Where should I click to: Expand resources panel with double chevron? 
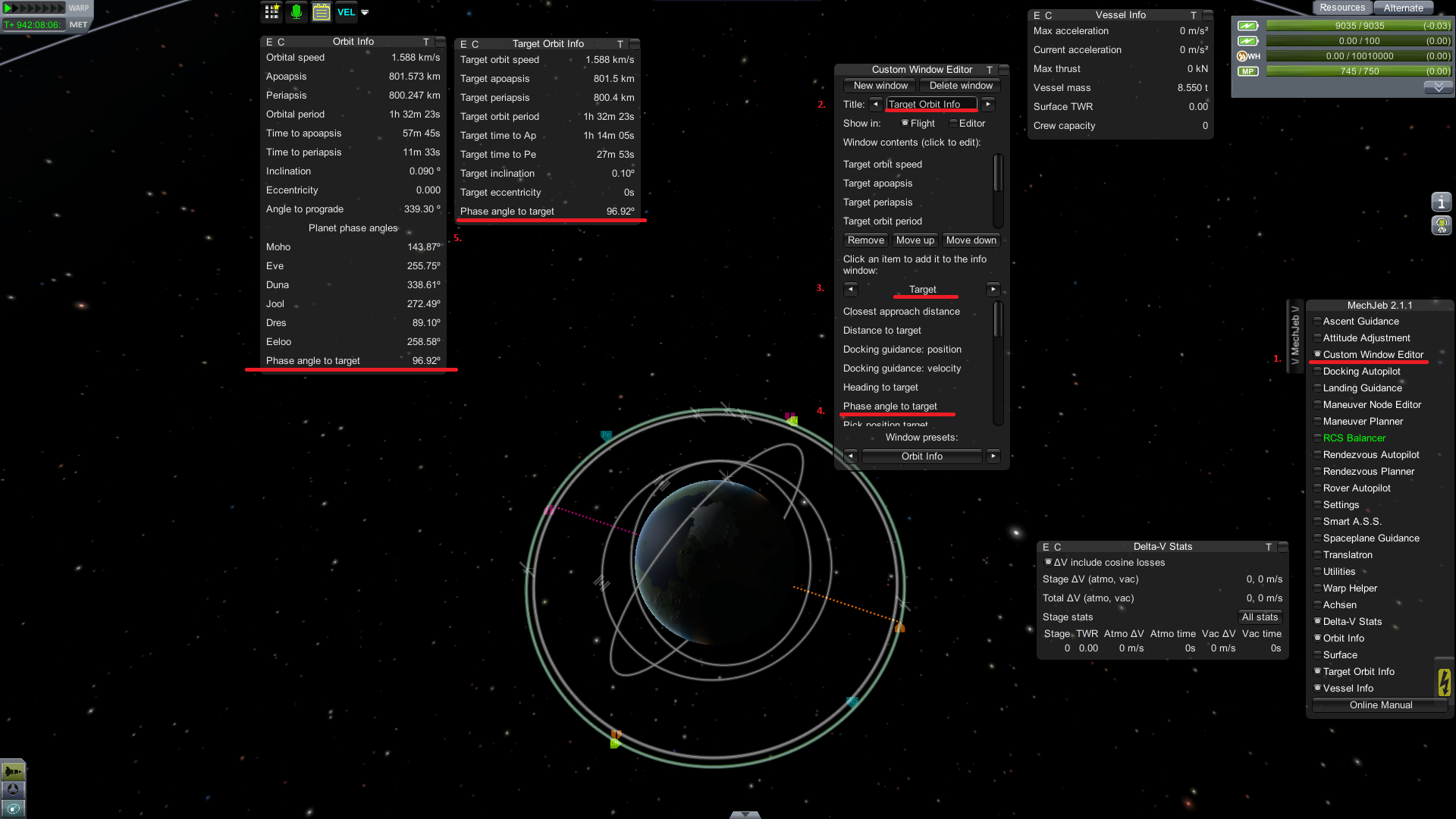[1438, 87]
